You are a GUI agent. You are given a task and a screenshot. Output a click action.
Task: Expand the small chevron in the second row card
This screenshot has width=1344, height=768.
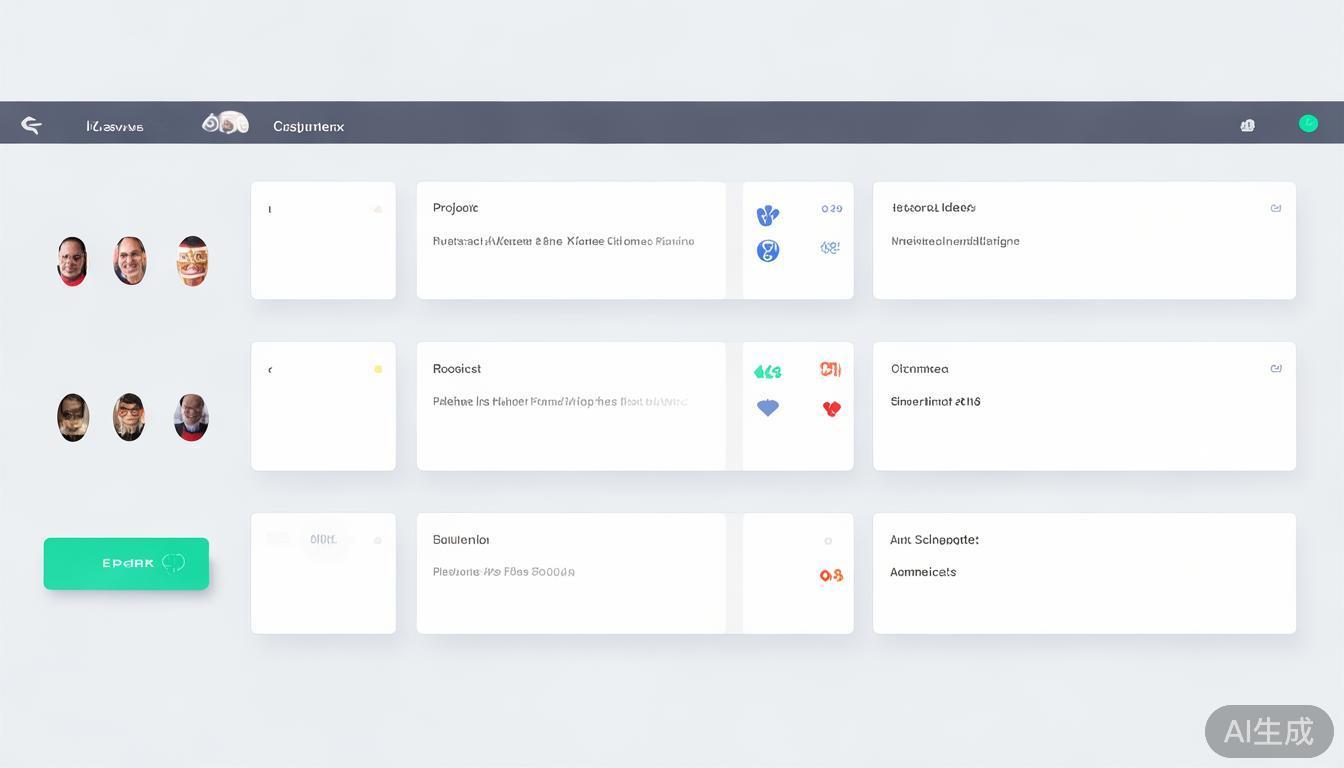(x=270, y=370)
